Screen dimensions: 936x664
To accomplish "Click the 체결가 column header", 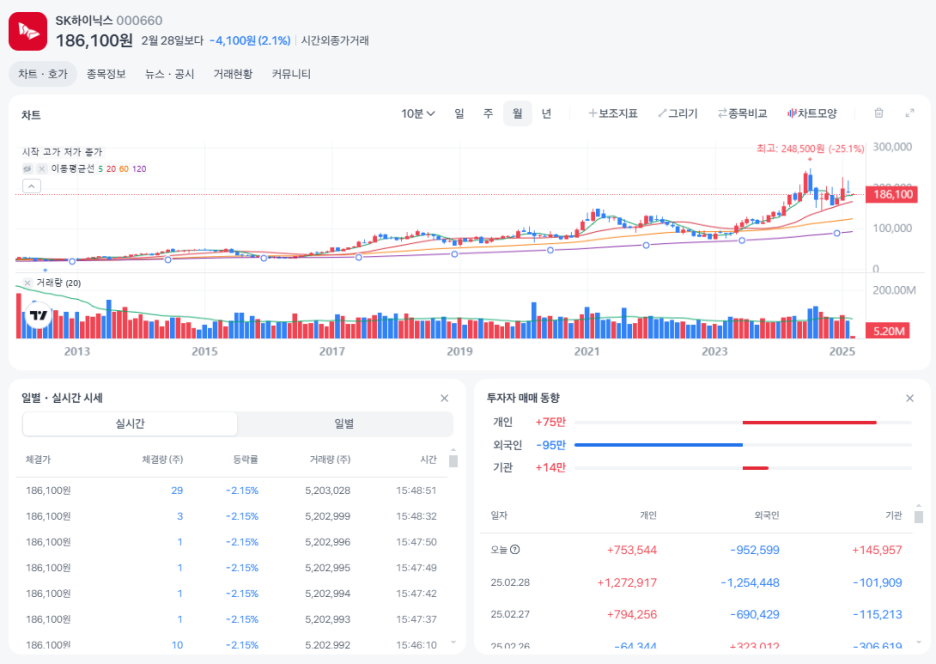I will (x=38, y=460).
